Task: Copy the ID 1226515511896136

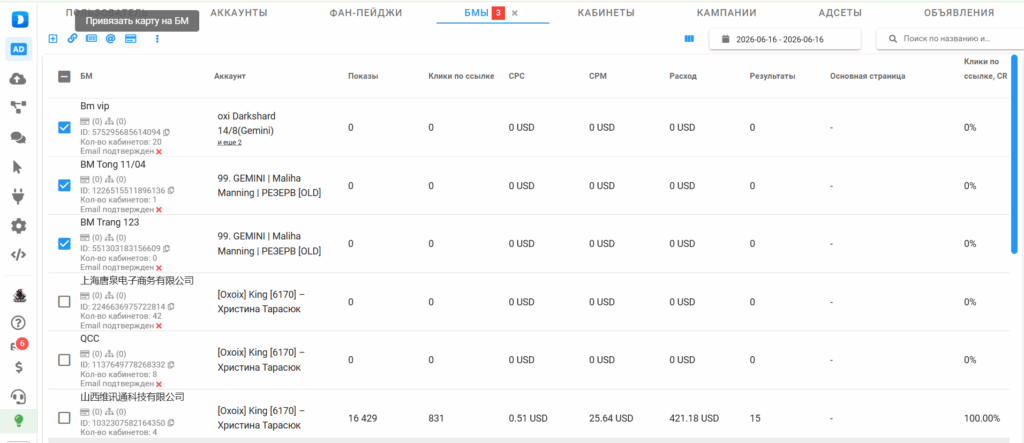Action: pos(171,190)
